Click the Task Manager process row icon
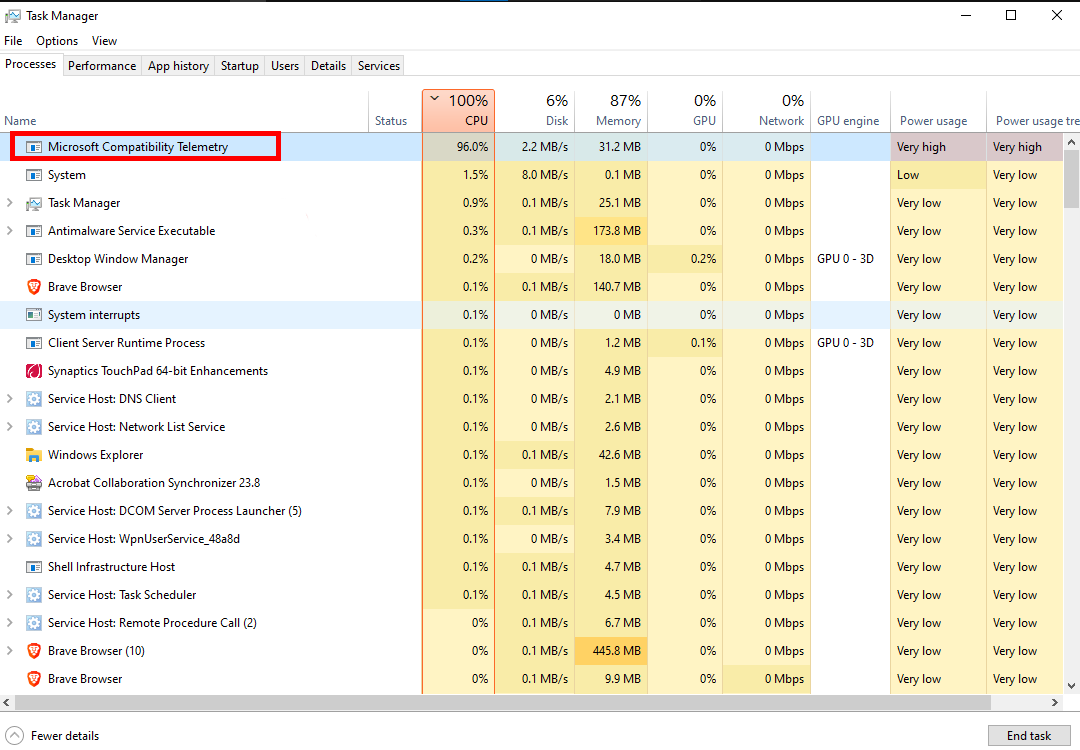Image resolution: width=1080 pixels, height=750 pixels. click(x=34, y=203)
